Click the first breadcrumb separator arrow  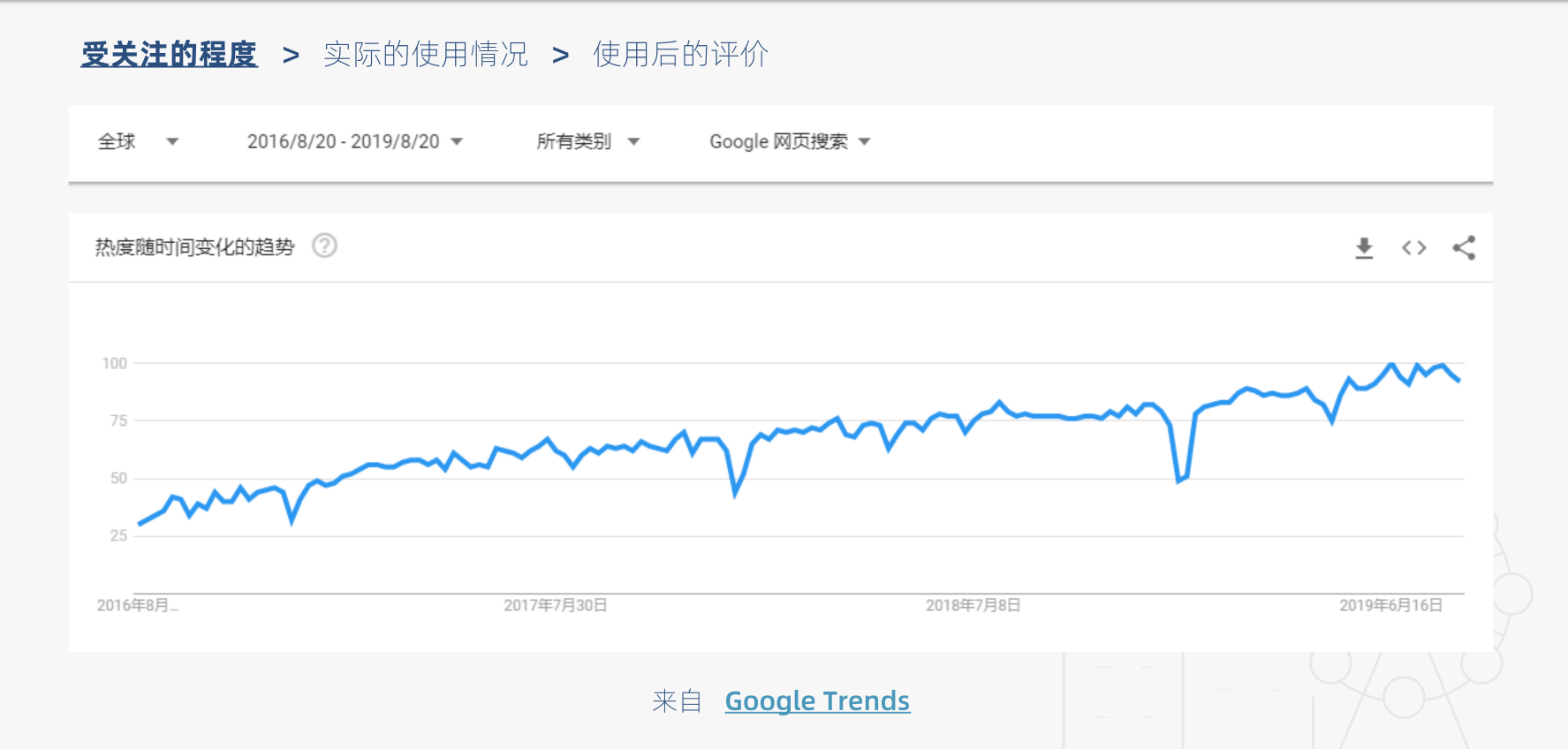point(291,56)
